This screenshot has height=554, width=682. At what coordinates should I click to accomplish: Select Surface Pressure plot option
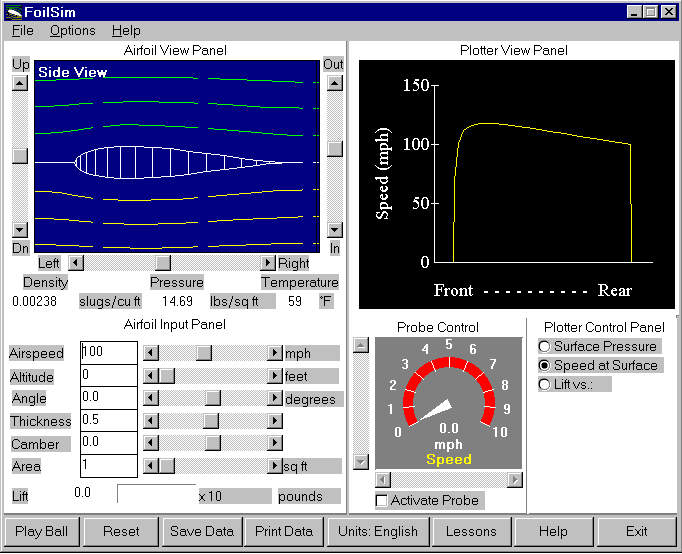pos(544,346)
